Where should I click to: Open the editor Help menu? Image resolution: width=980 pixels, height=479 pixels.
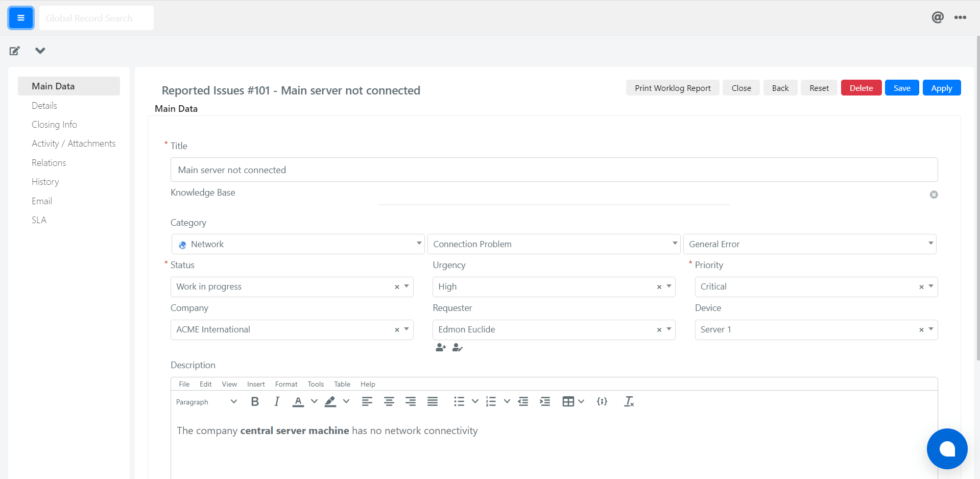(x=368, y=384)
